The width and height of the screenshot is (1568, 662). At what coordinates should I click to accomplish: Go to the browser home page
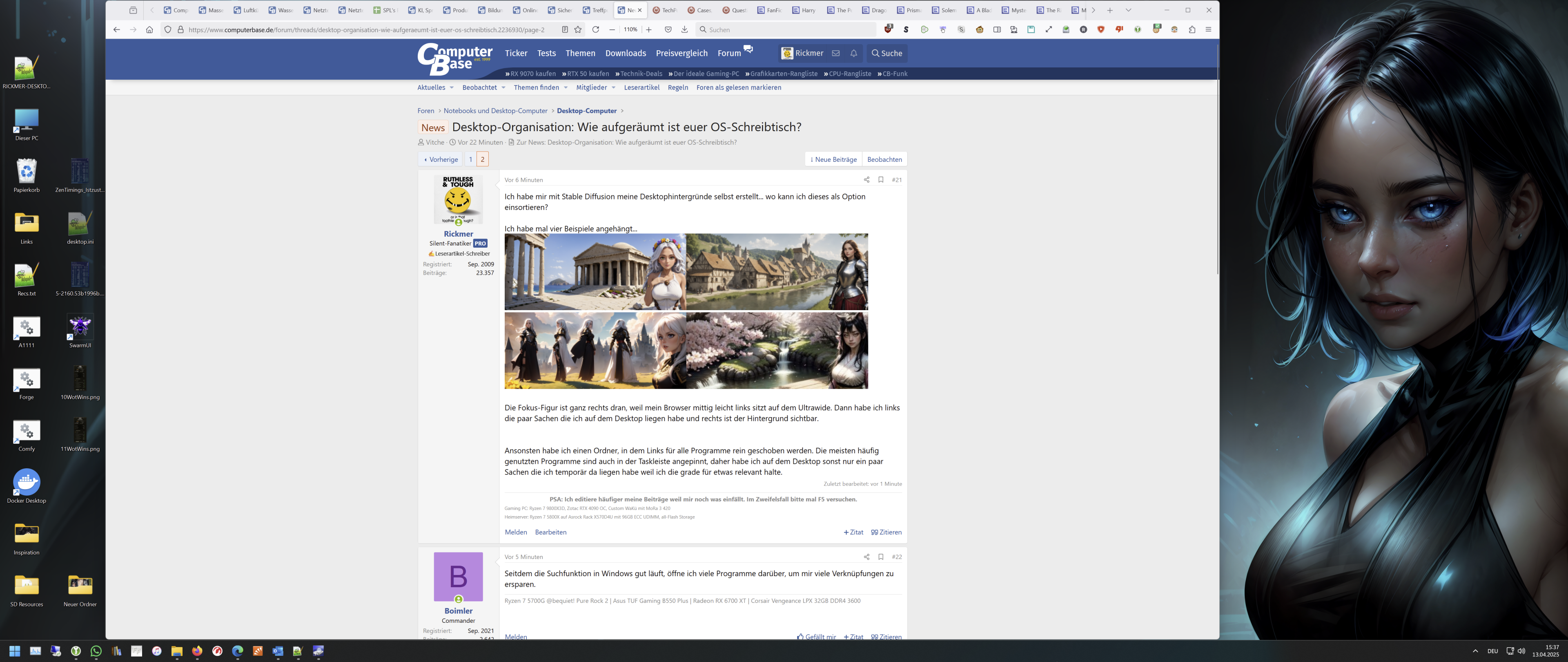149,29
